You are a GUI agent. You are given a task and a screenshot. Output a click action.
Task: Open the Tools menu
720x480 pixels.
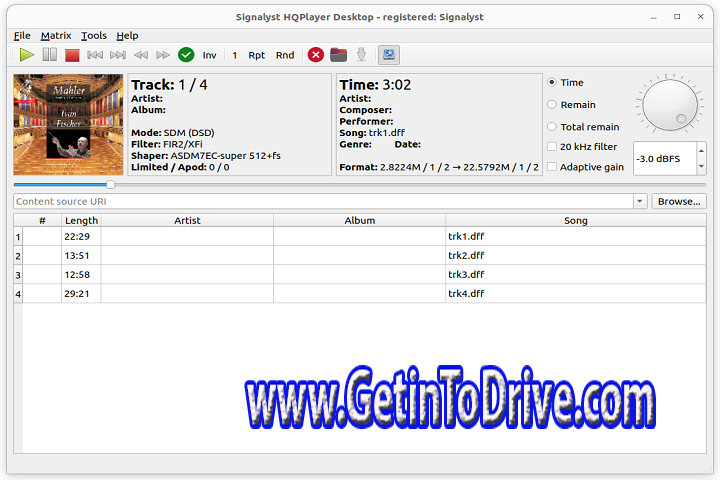pyautogui.click(x=94, y=36)
